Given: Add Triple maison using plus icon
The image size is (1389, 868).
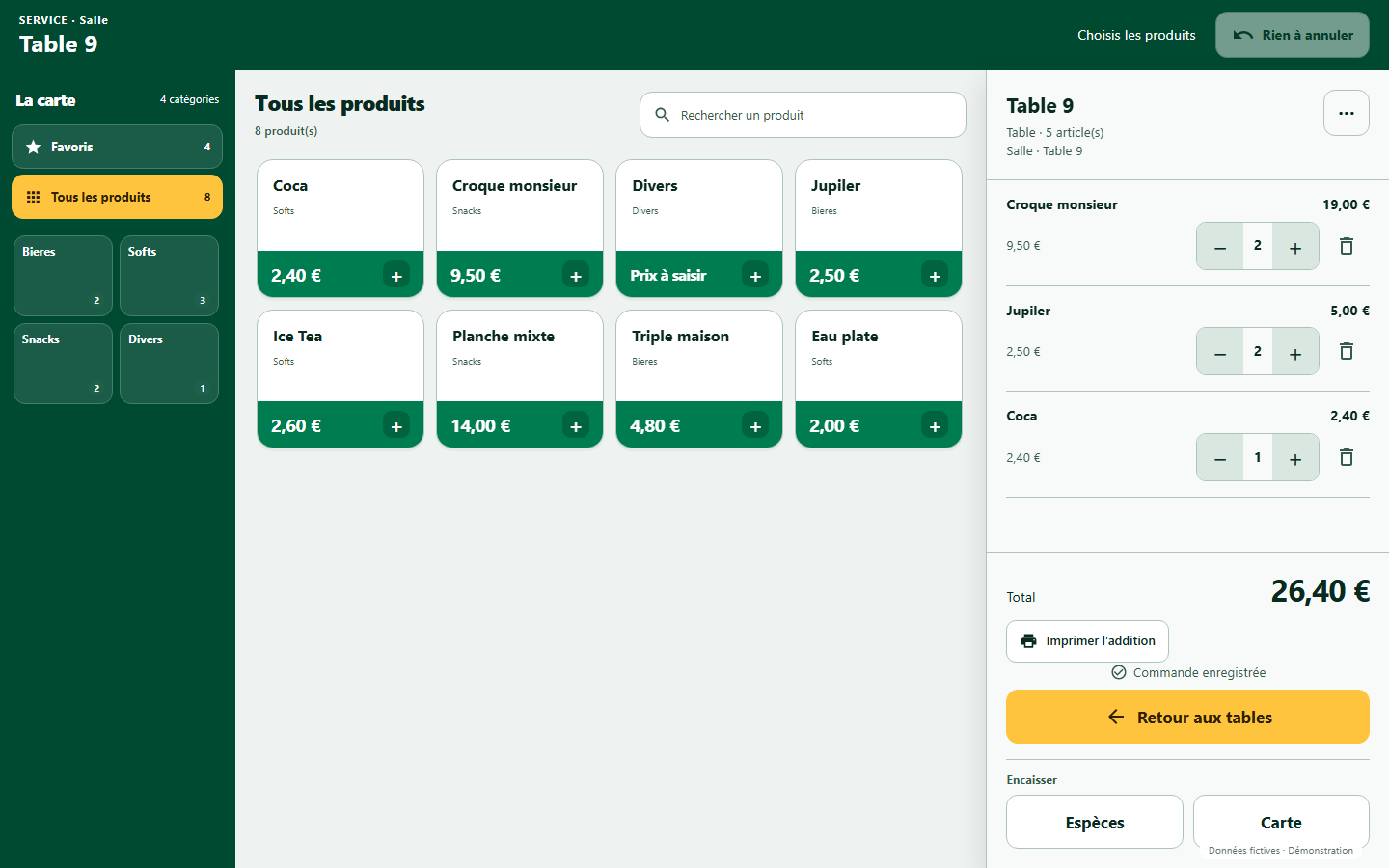Looking at the screenshot, I should click(755, 426).
